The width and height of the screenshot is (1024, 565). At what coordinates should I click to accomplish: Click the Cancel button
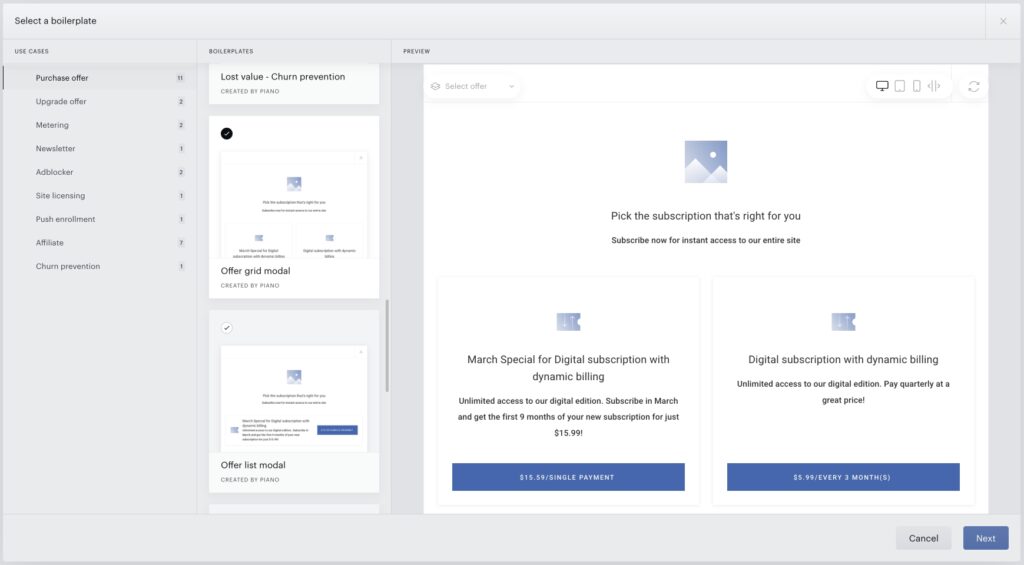point(923,538)
